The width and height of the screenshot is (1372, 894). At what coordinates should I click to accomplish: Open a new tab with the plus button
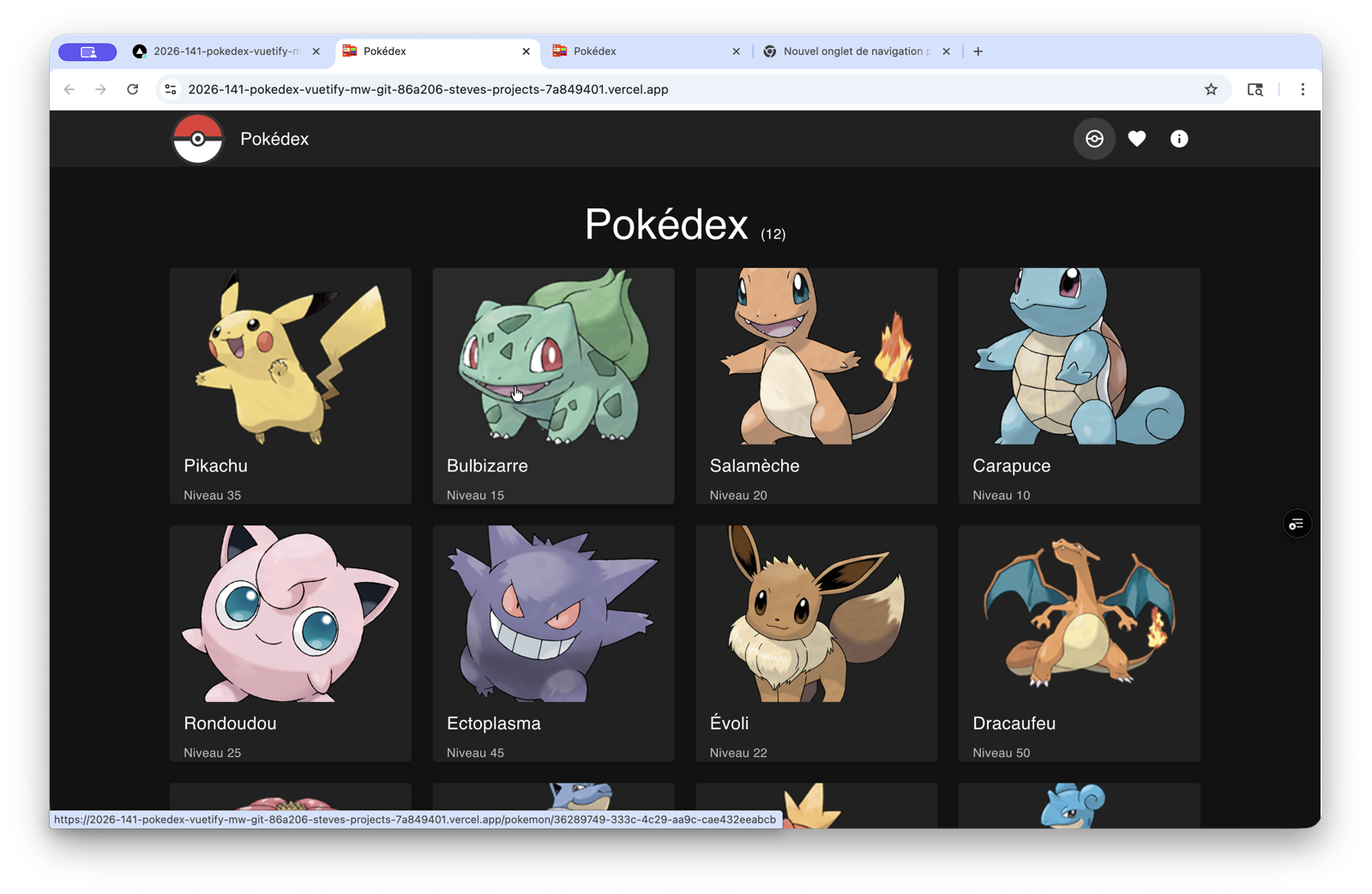(x=978, y=51)
